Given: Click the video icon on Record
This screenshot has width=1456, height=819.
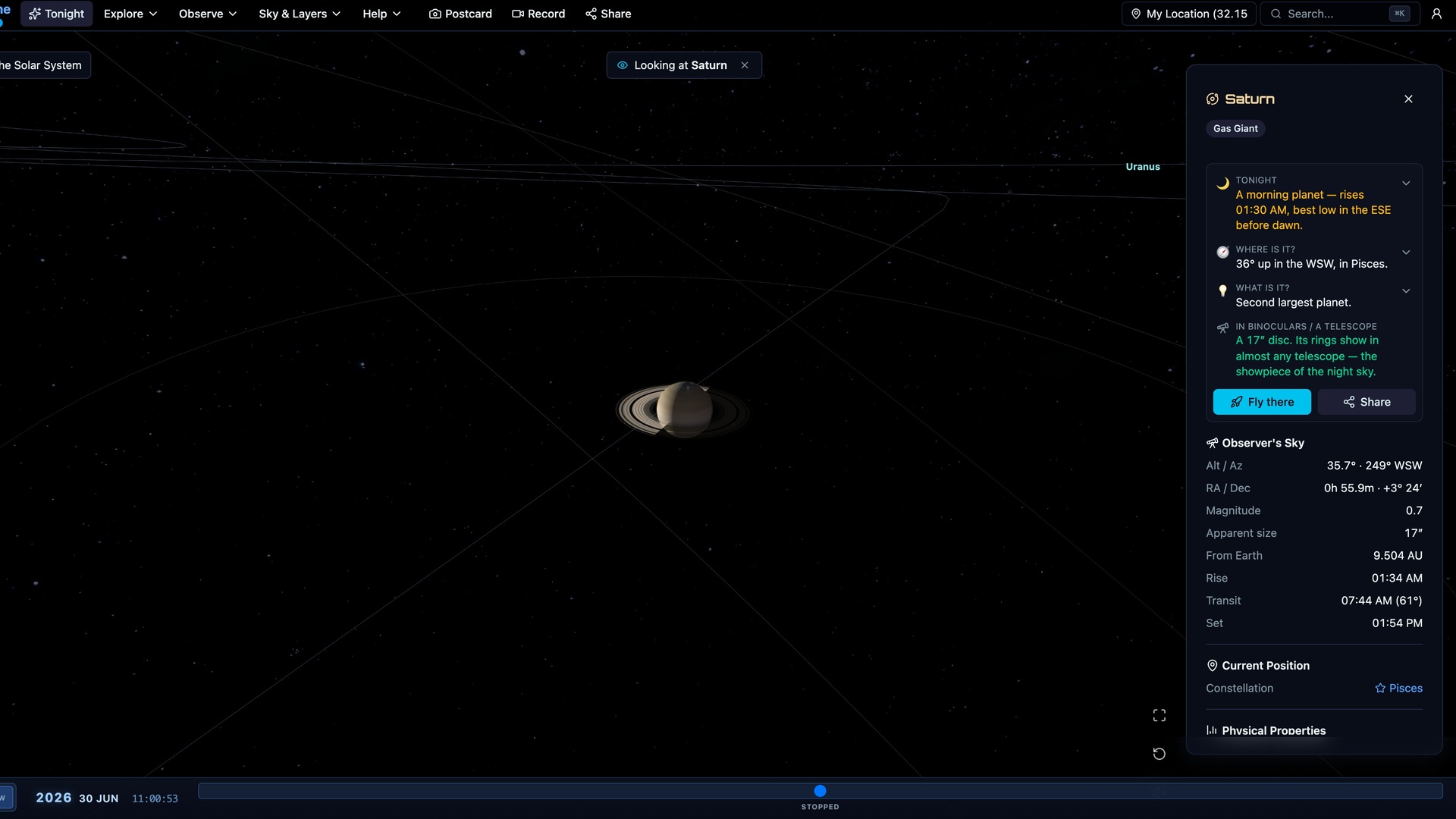Looking at the screenshot, I should pyautogui.click(x=518, y=14).
